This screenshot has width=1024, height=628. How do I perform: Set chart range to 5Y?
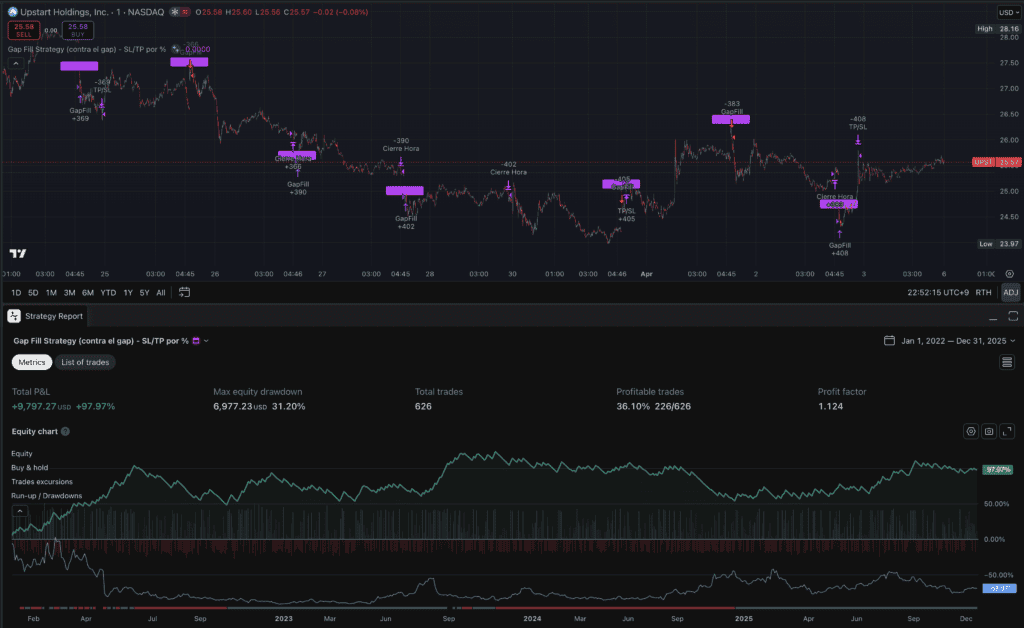(144, 292)
